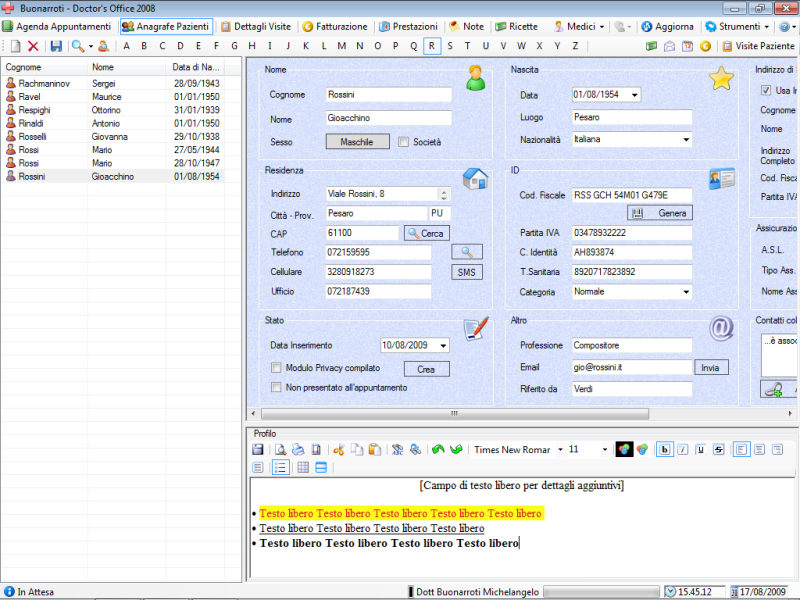Open the Medici dropdown menu
Viewport: 800px width, 600px height.
(580, 27)
